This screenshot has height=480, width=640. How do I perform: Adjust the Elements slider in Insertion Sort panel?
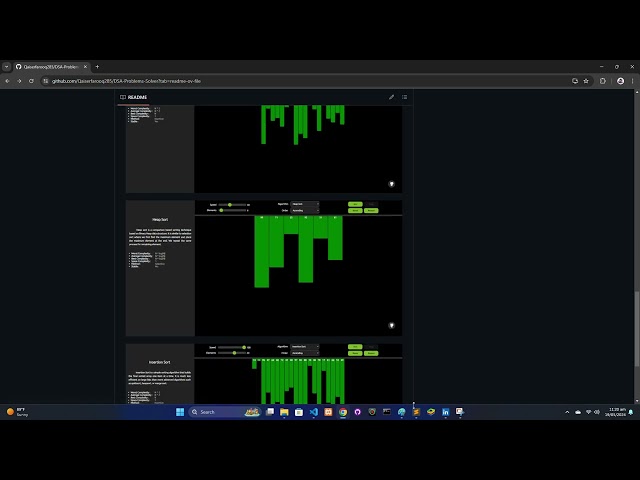point(232,353)
